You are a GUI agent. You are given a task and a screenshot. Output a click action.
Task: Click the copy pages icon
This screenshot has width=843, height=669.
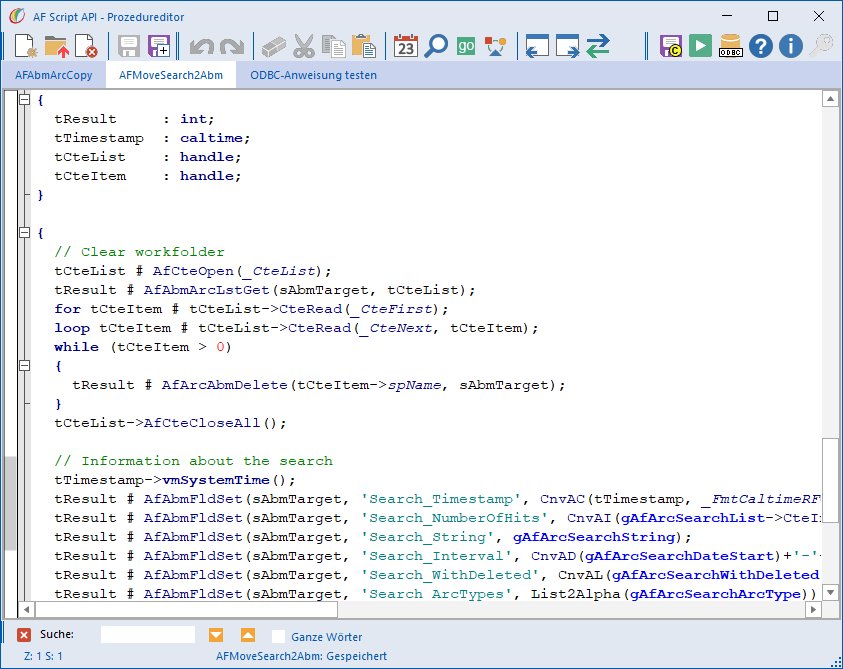[x=334, y=46]
